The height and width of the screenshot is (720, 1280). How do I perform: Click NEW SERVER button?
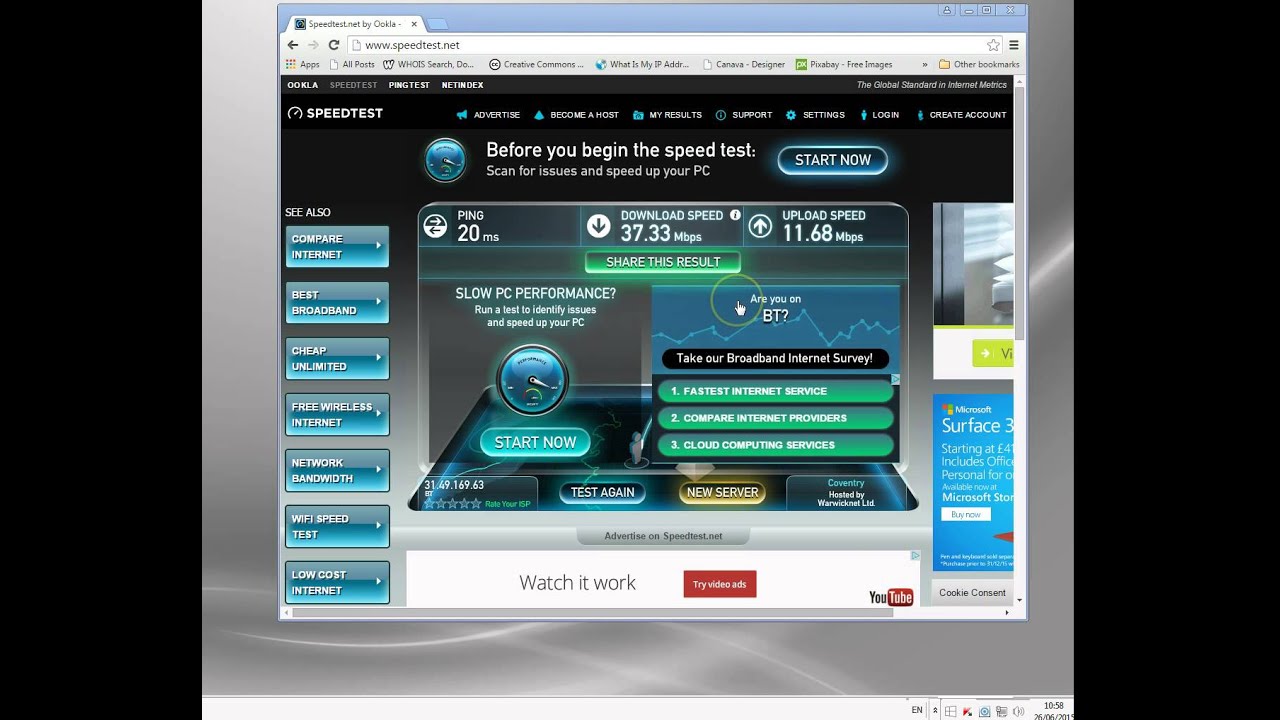722,492
